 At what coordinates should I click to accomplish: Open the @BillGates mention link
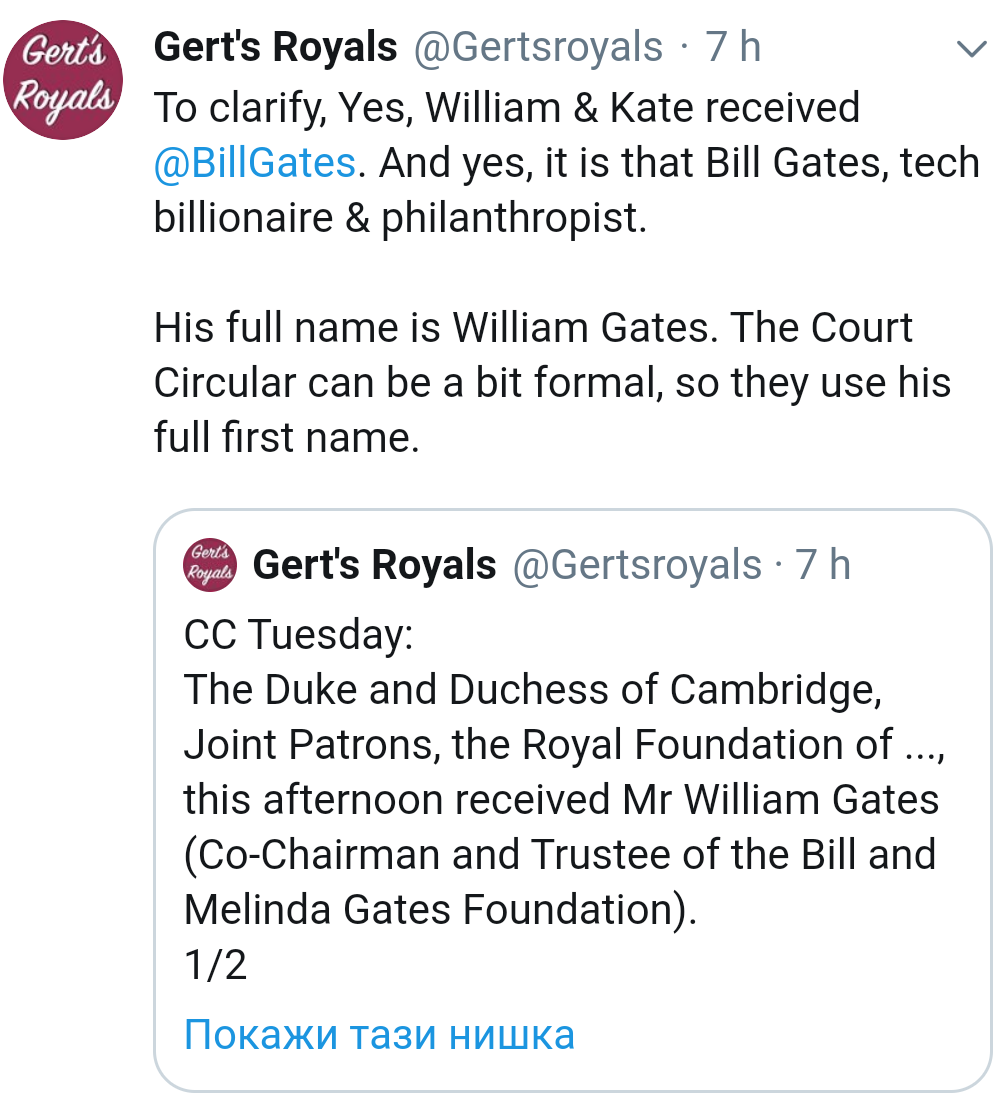tap(255, 163)
